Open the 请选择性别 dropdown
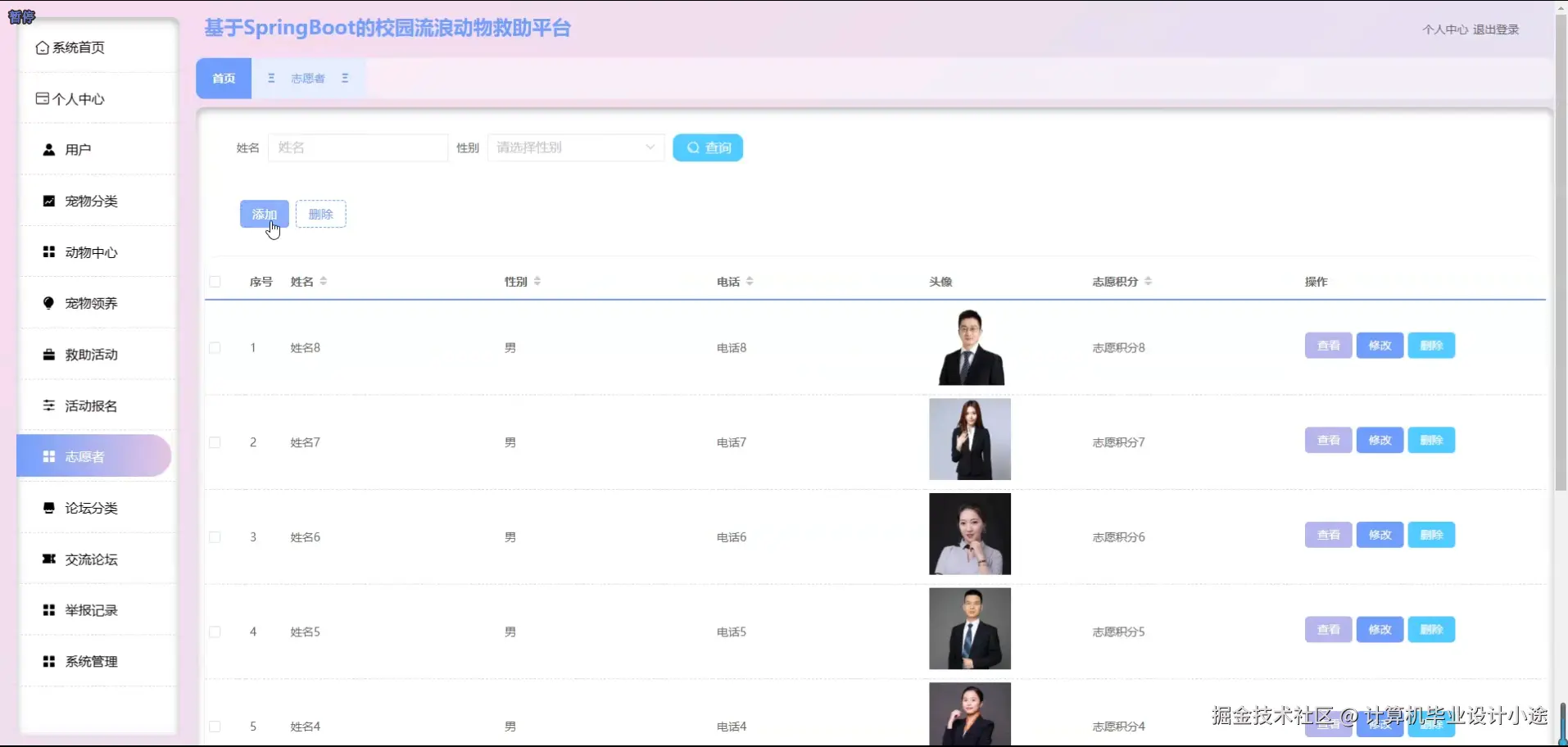 576,147
